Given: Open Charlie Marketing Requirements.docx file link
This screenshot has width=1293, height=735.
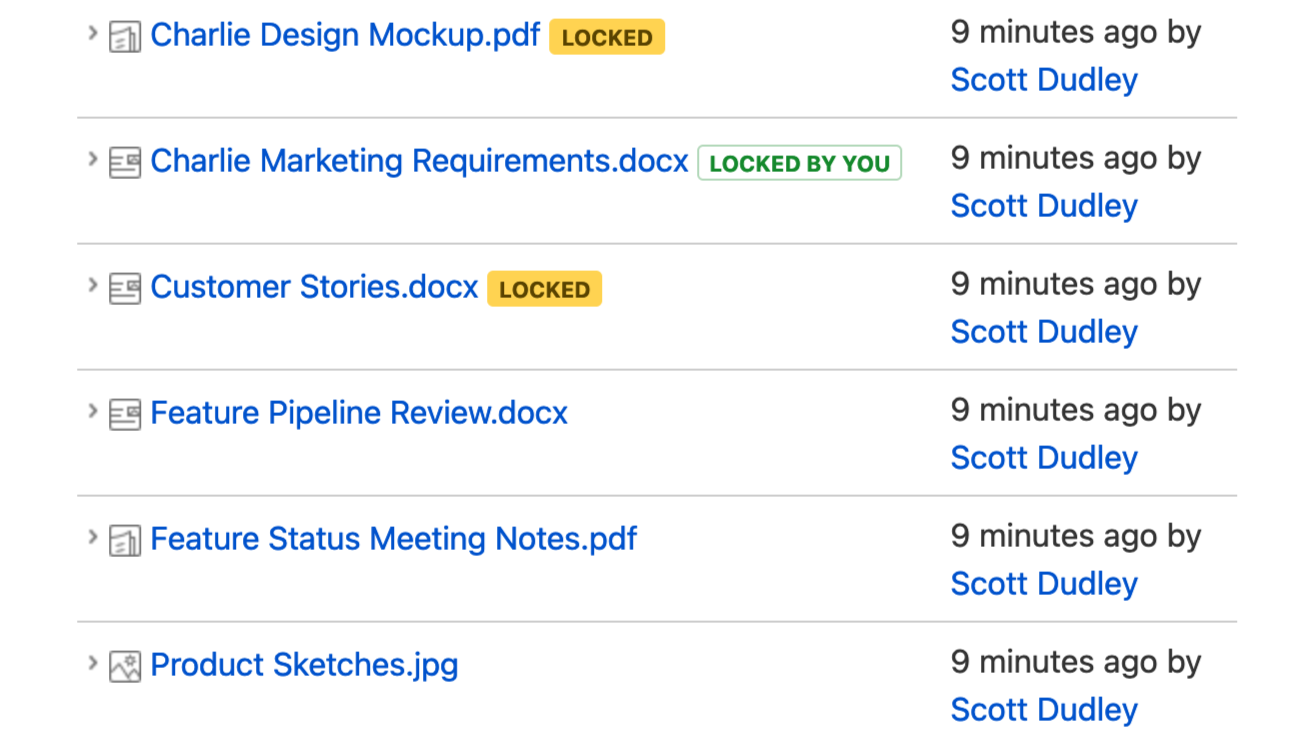Looking at the screenshot, I should 419,162.
